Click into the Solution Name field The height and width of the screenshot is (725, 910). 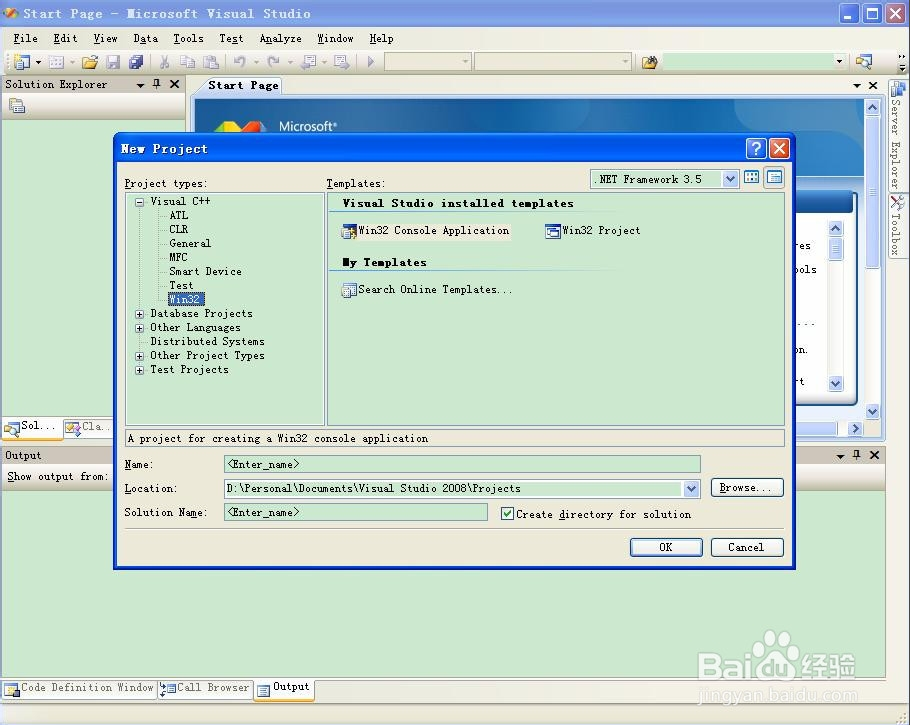(x=355, y=512)
